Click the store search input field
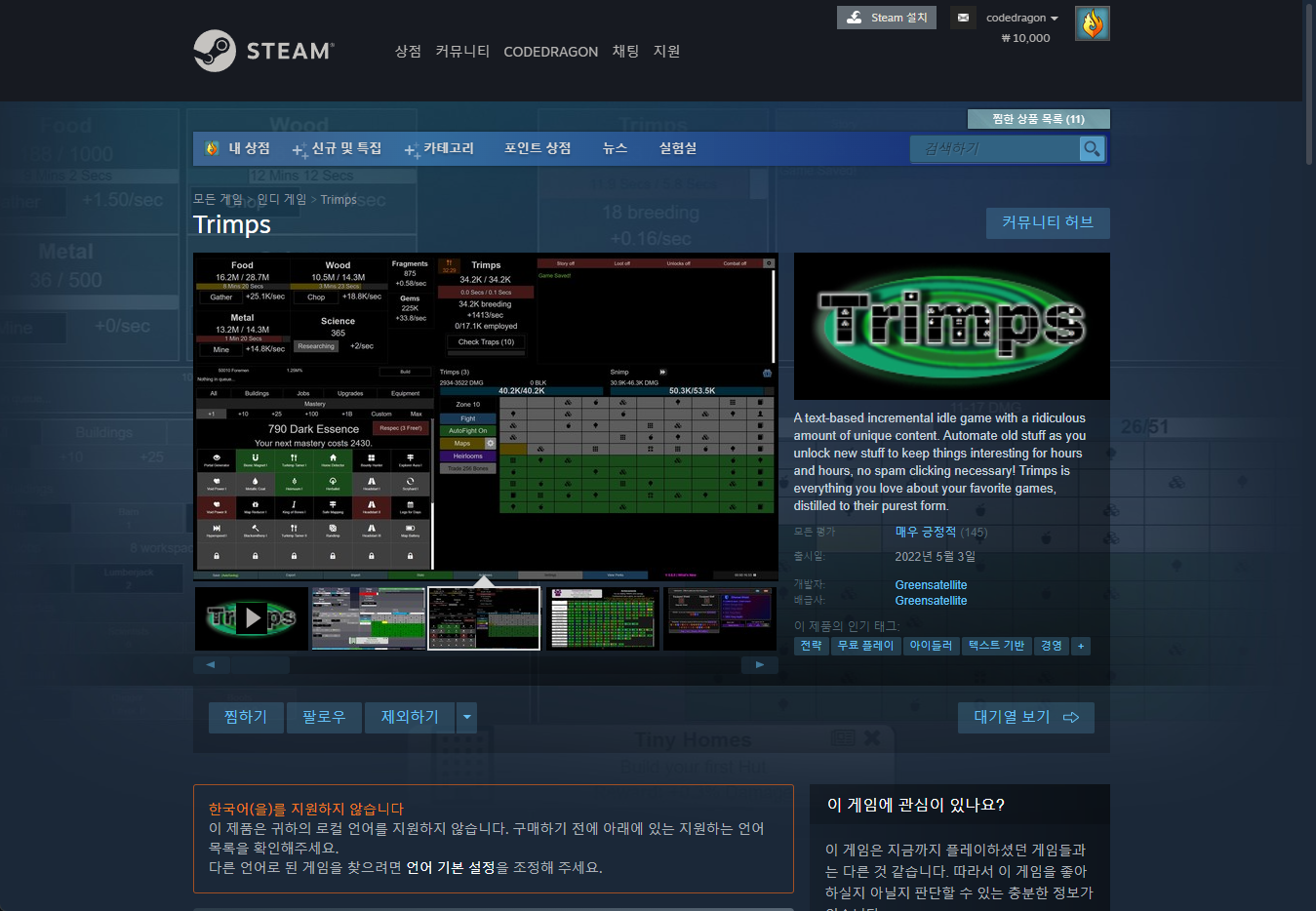The image size is (1316, 911). (x=995, y=148)
